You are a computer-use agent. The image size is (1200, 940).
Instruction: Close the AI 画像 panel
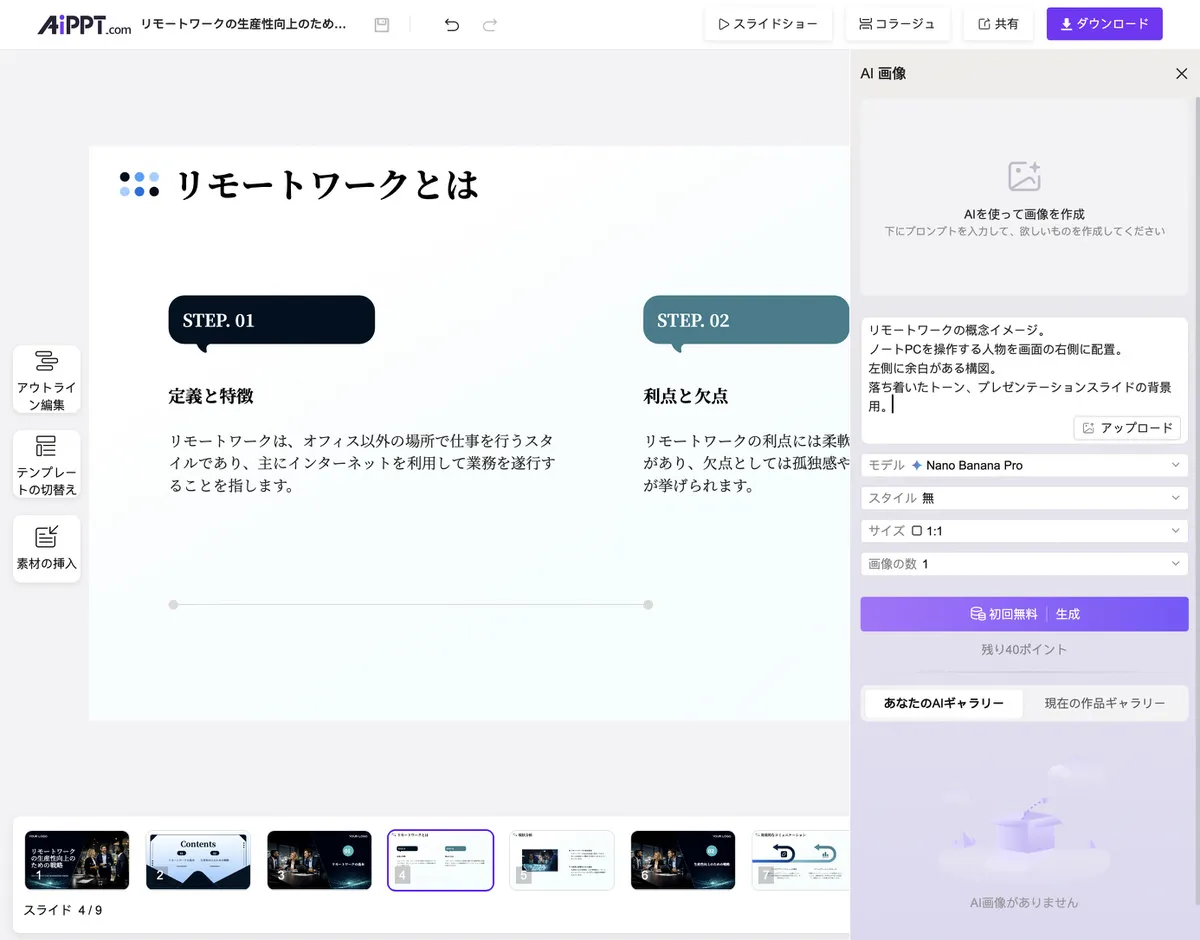coord(1181,73)
